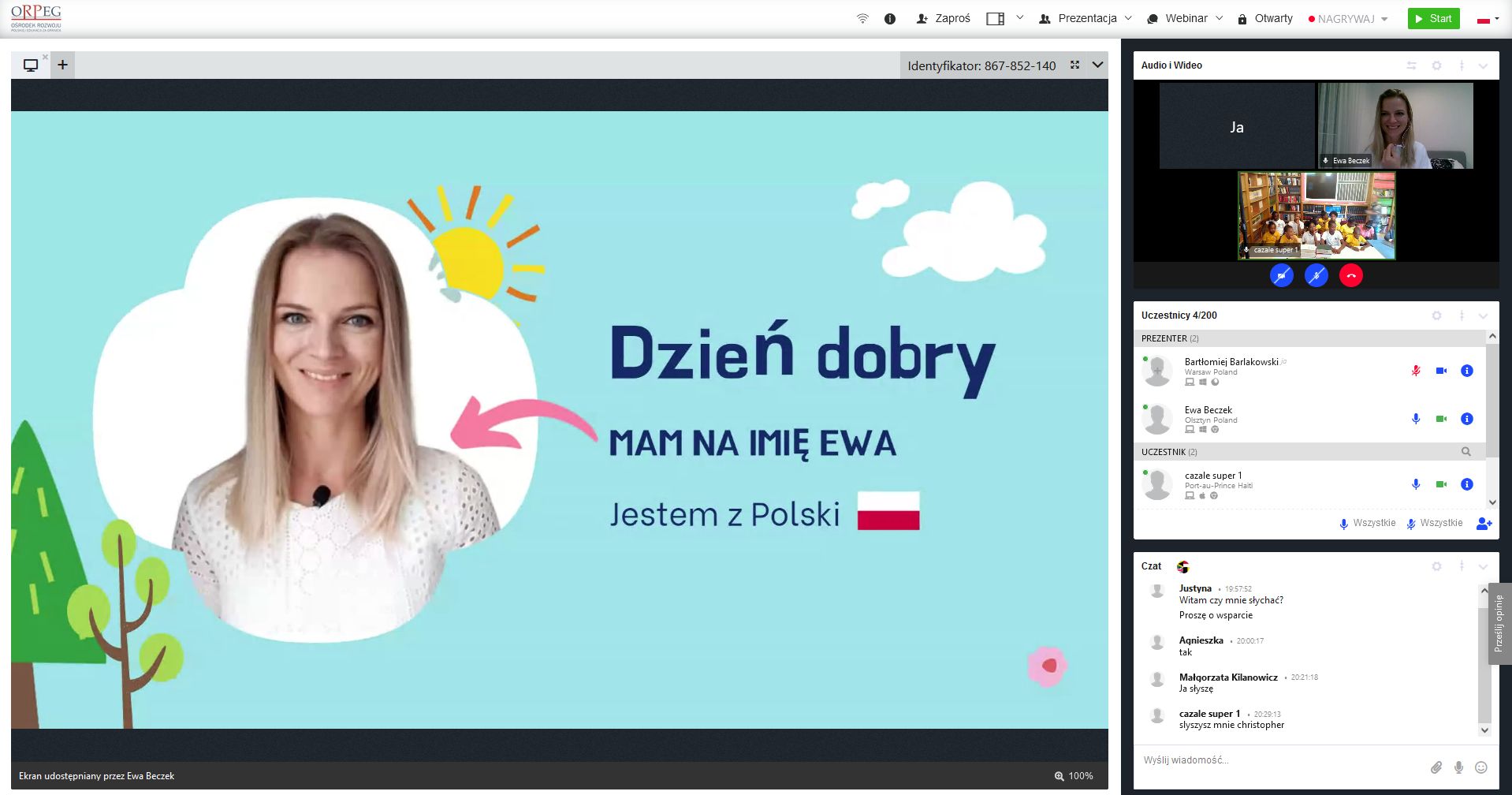Toggle my microphone in Audio i Wideo panel

click(1316, 275)
